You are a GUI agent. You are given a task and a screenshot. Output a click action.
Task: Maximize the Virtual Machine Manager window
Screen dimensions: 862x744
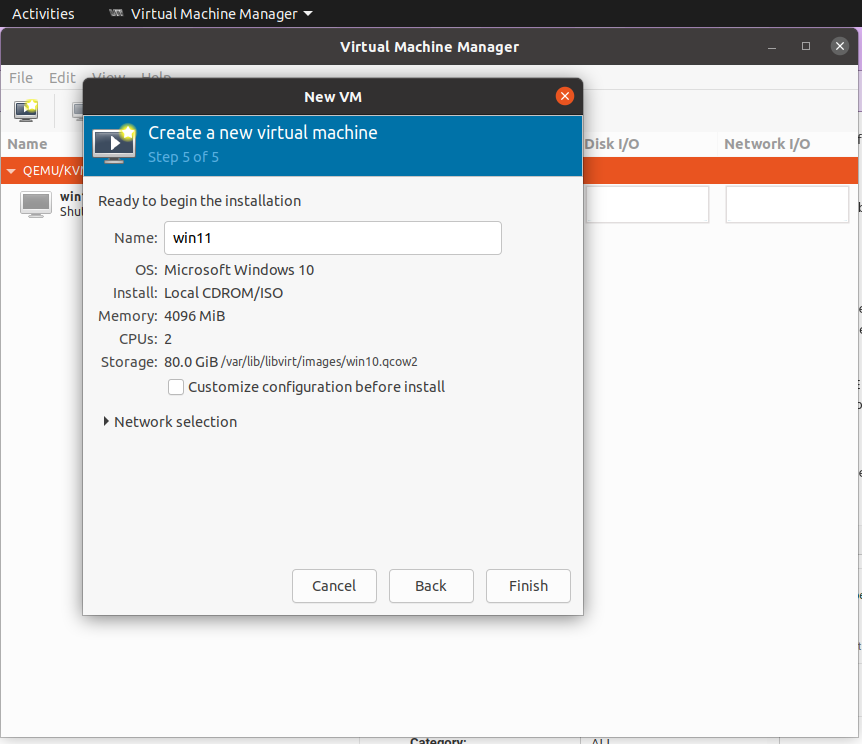(x=806, y=46)
